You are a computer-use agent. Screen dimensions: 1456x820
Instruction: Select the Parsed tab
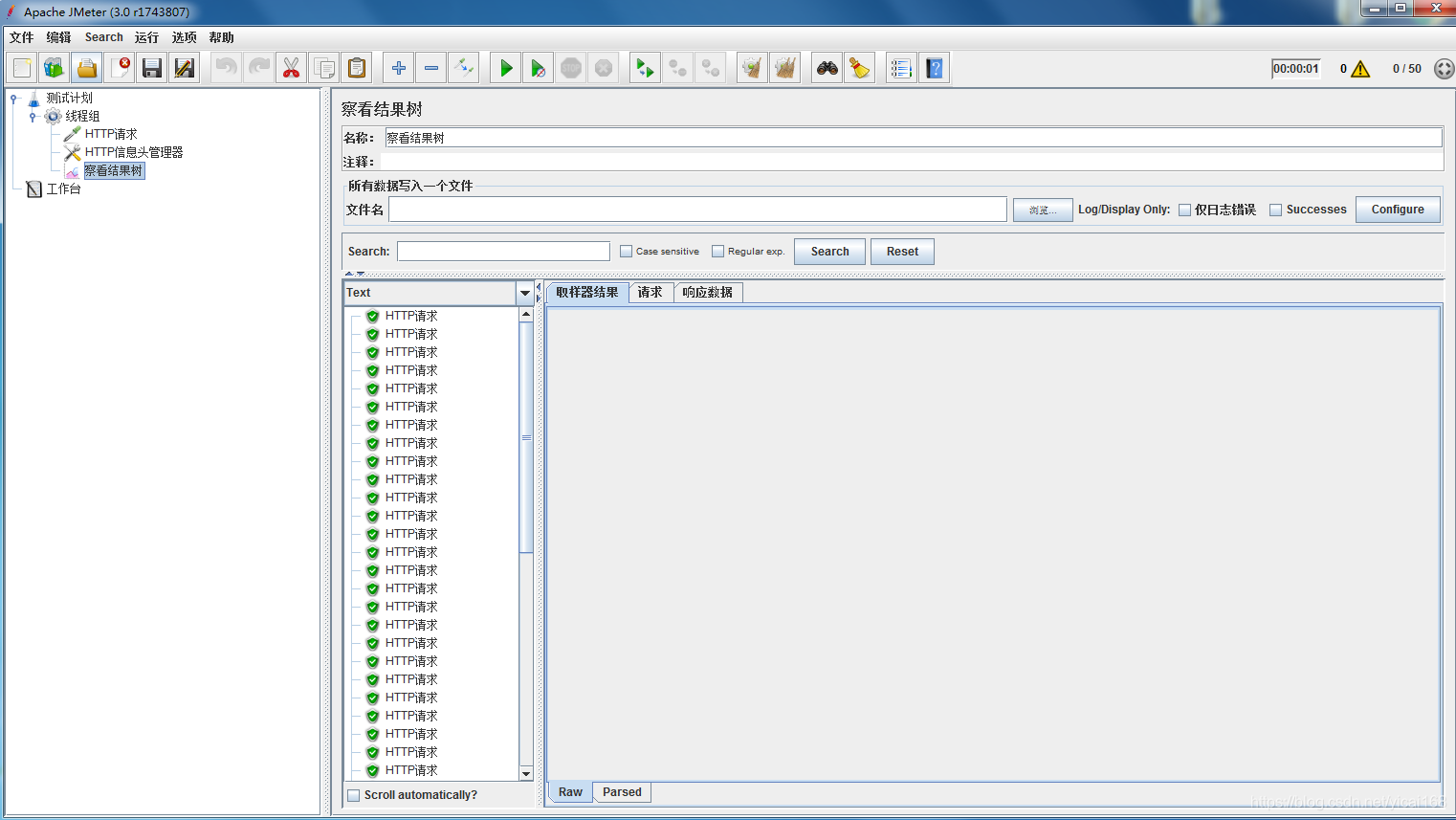tap(622, 792)
